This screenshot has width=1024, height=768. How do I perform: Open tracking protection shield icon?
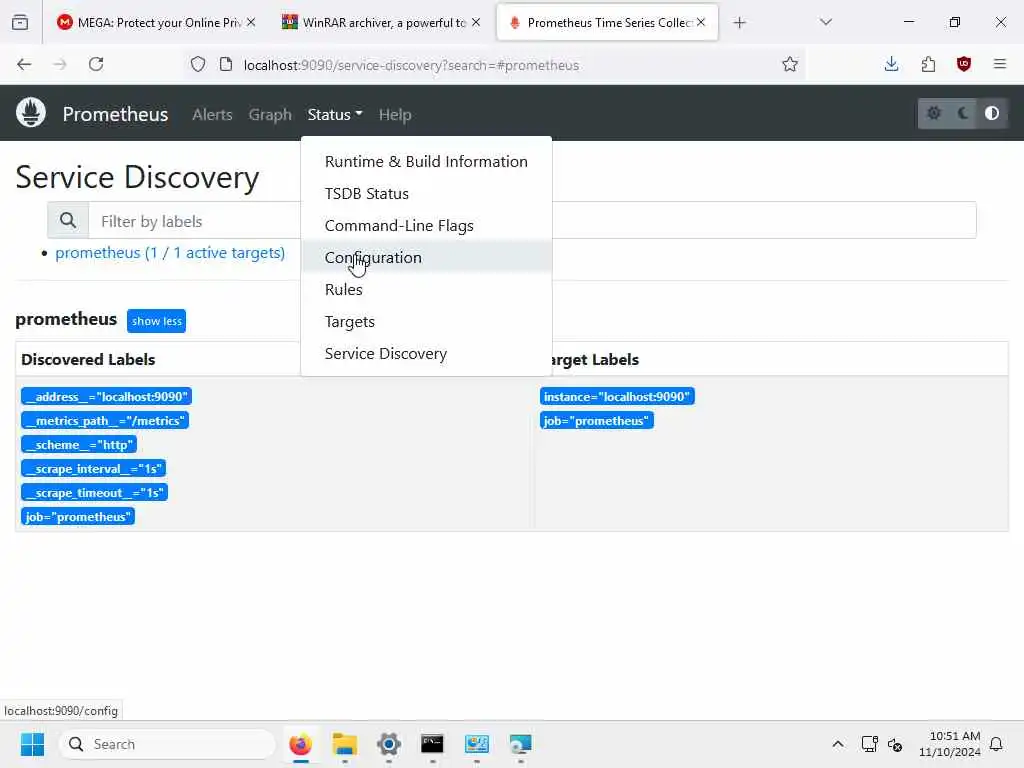[x=198, y=65]
